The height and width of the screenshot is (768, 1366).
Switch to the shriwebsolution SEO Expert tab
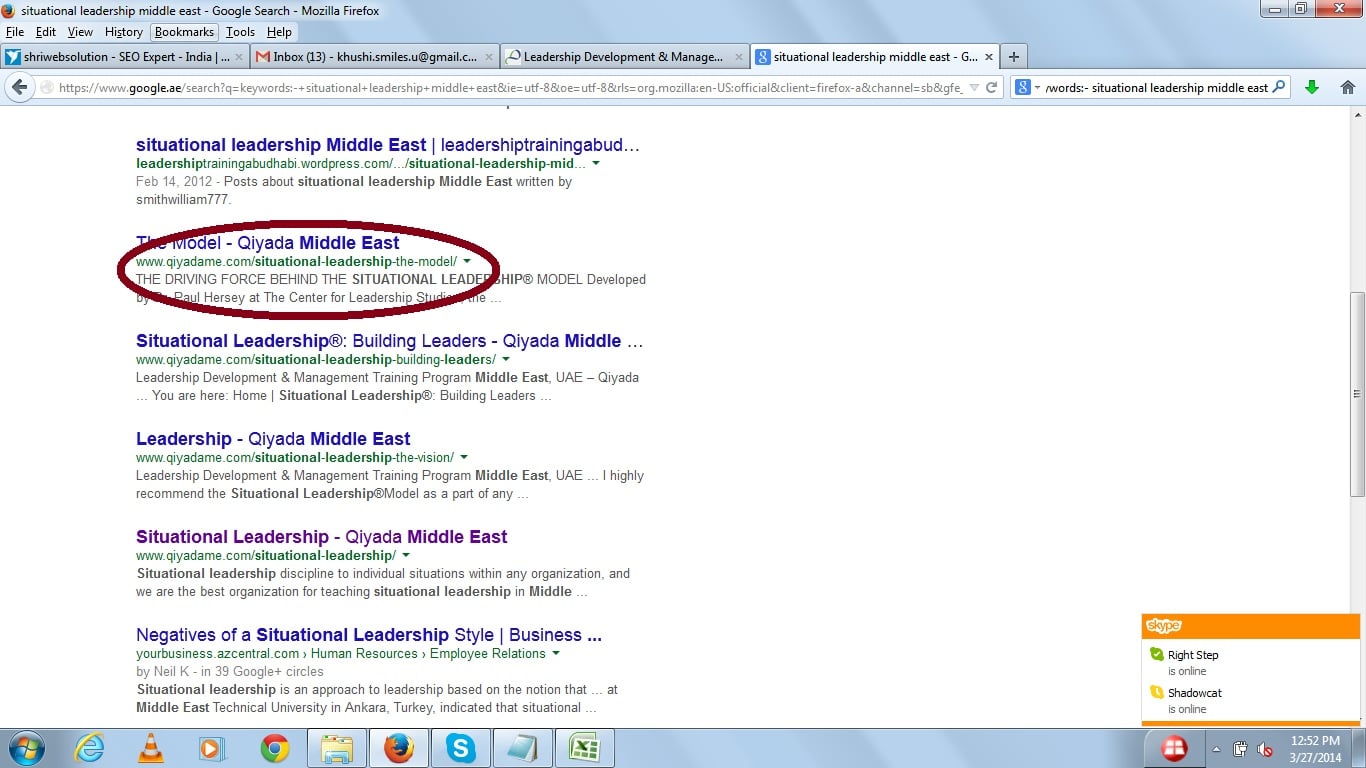click(x=124, y=57)
